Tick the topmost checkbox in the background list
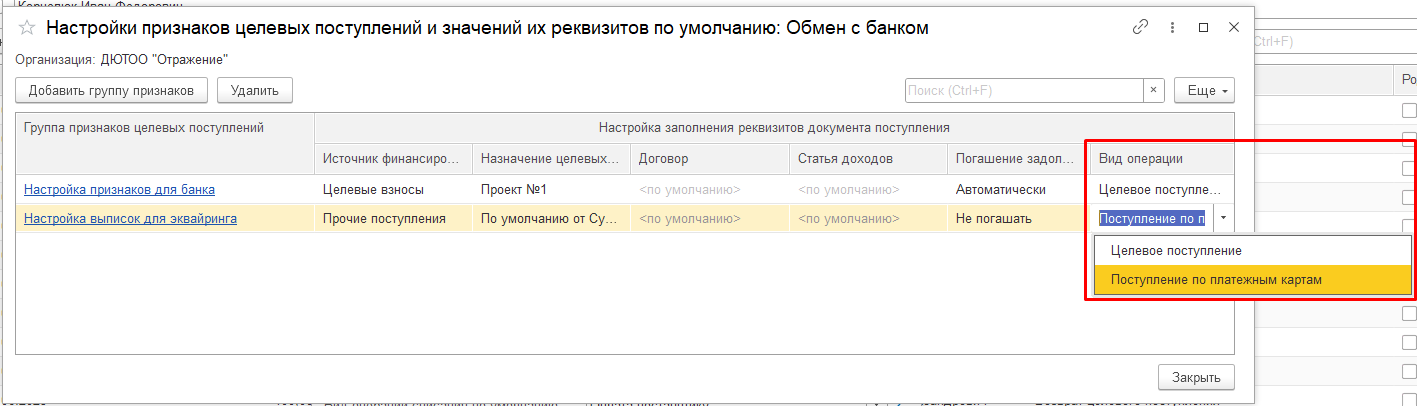The width and height of the screenshot is (1417, 406). point(1408,111)
